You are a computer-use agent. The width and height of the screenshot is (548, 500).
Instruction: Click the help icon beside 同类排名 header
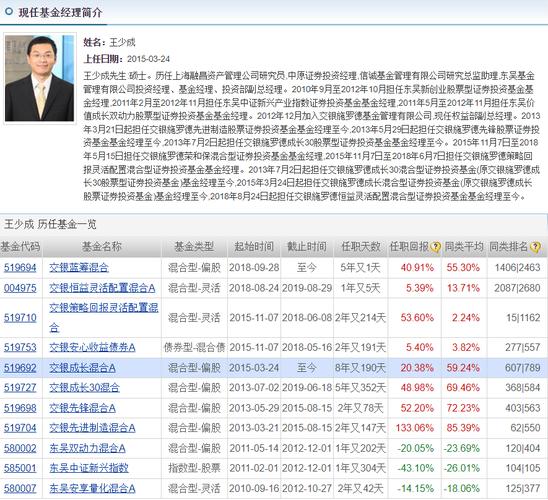pyautogui.click(x=535, y=247)
